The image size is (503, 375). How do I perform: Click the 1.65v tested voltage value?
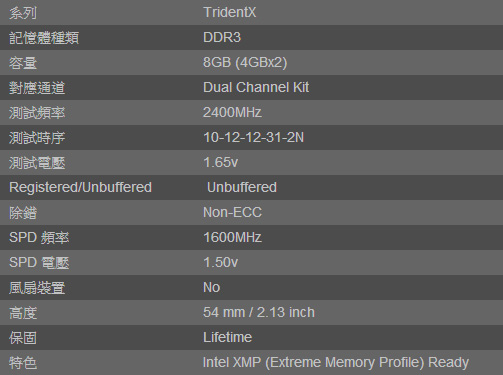tap(220, 162)
